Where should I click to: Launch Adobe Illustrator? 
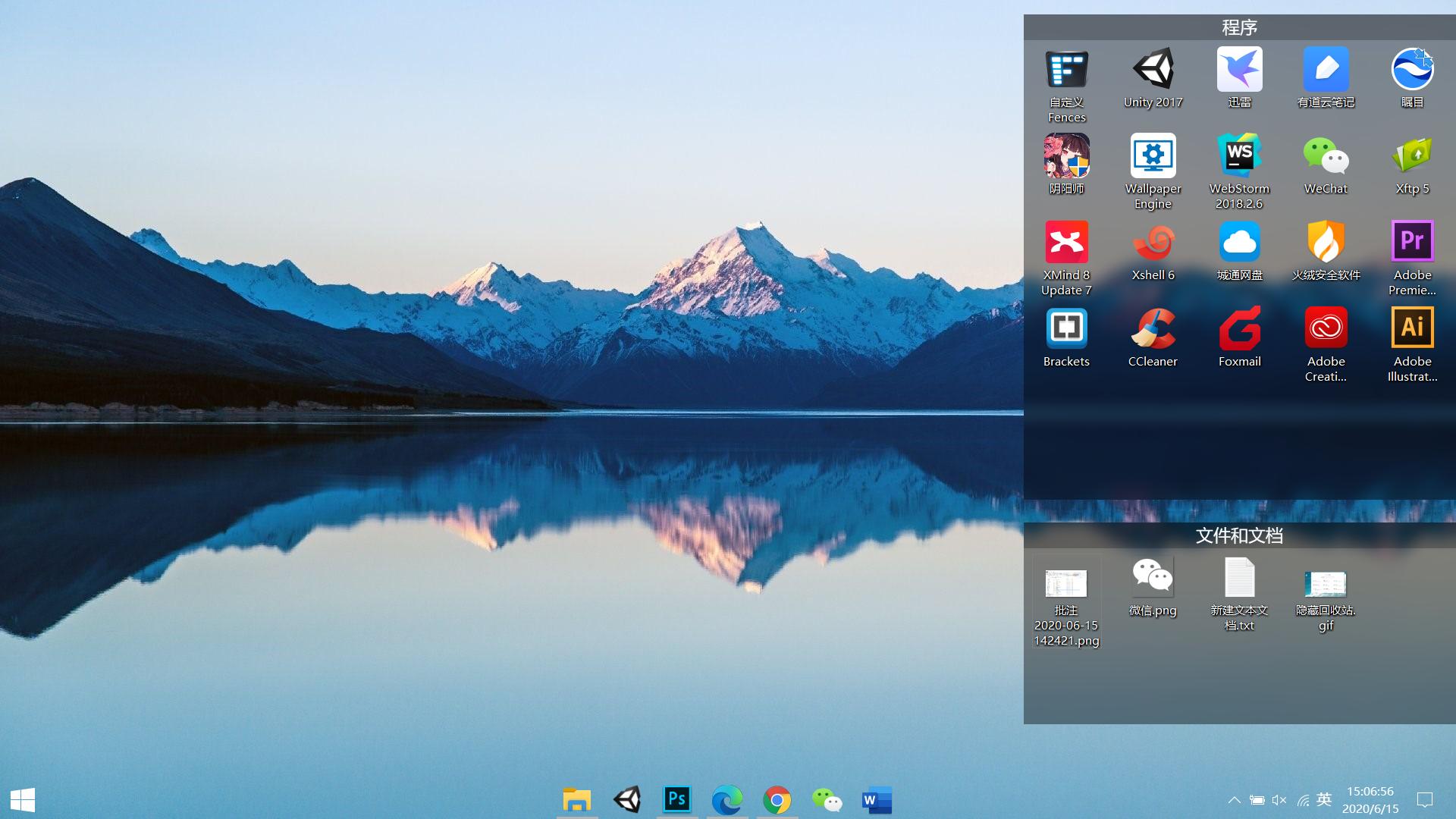[x=1411, y=328]
